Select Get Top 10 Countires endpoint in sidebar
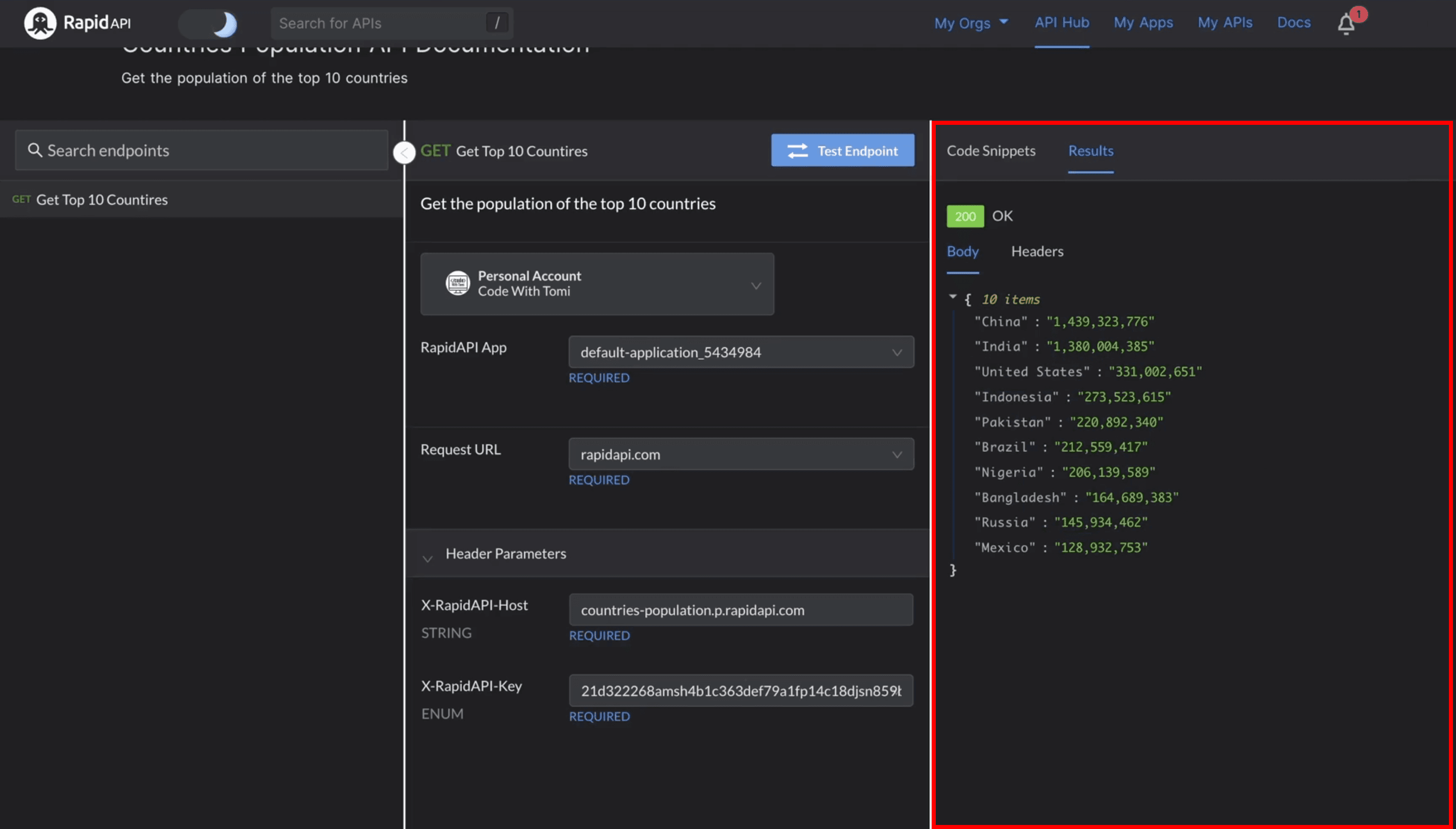 click(202, 200)
